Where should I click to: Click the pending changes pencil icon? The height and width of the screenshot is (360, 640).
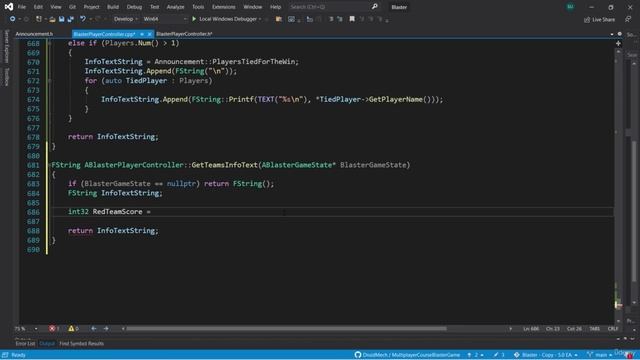coord(496,355)
